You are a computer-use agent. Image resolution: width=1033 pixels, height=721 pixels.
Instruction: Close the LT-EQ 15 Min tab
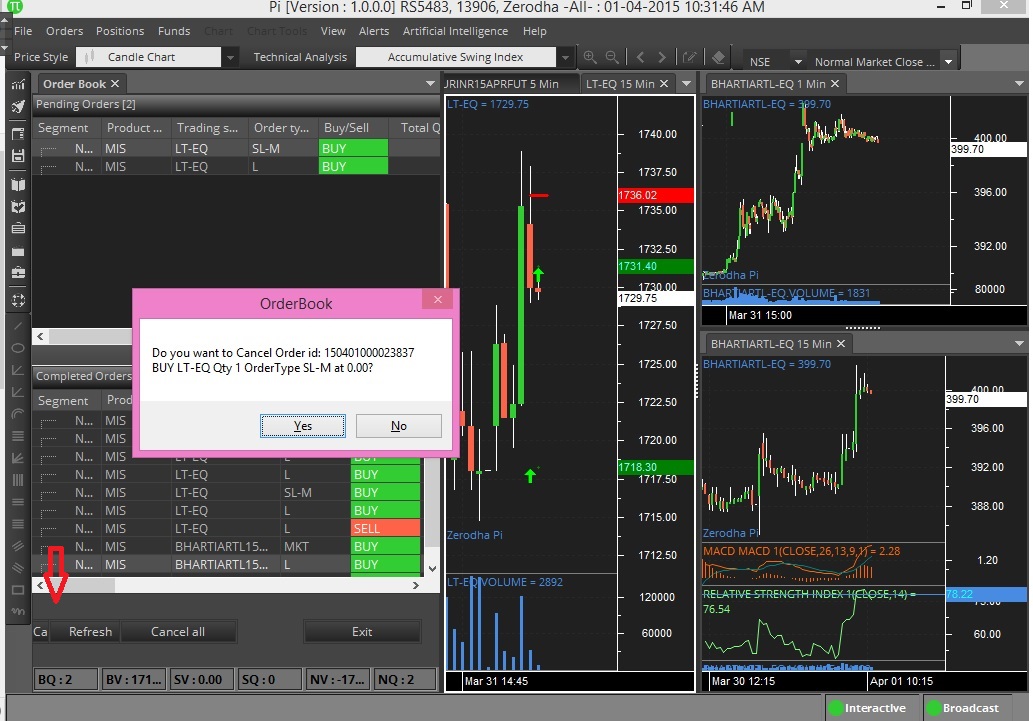tap(664, 84)
